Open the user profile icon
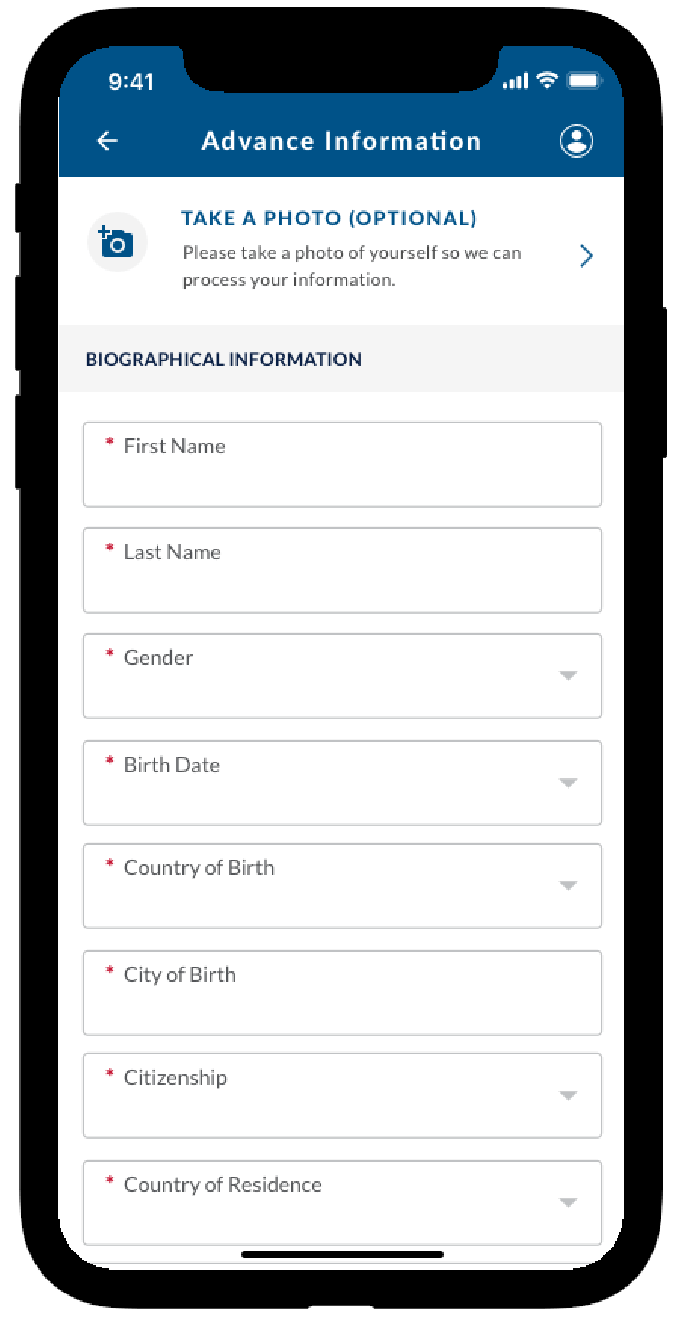This screenshot has height=1317, width=684. 576,141
